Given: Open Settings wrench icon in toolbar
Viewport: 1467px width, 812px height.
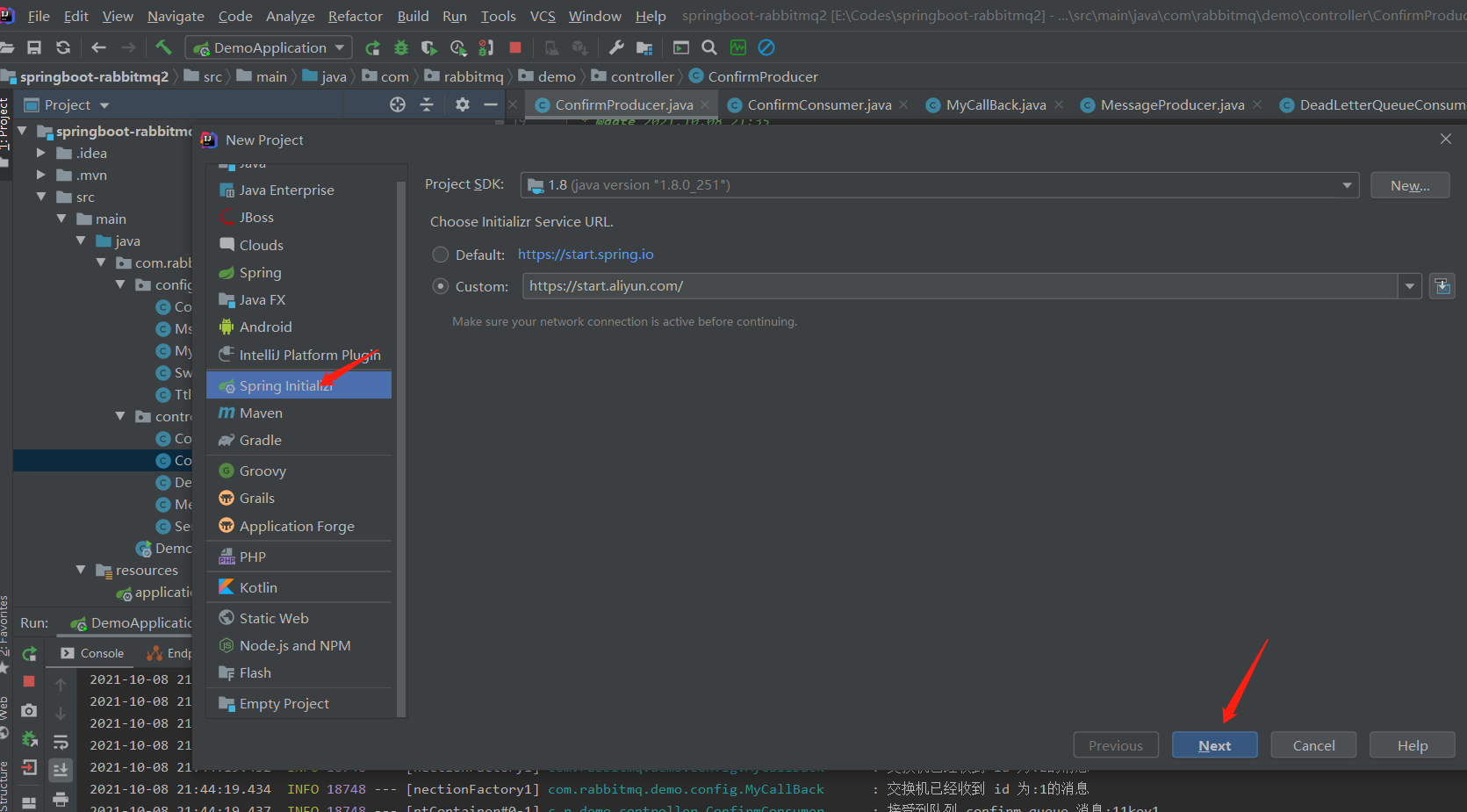Looking at the screenshot, I should click(x=616, y=47).
